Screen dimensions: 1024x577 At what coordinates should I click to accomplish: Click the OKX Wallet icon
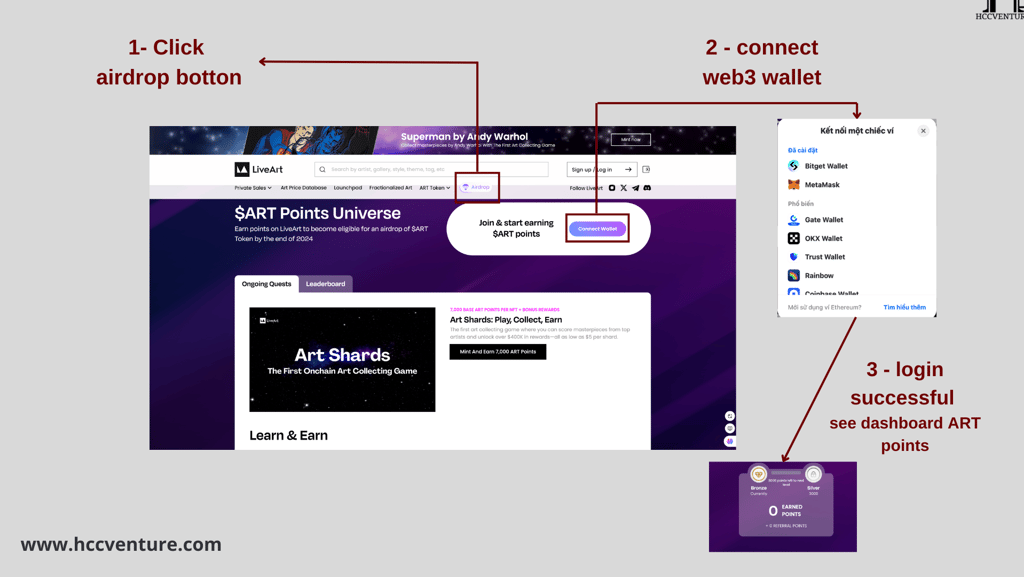pyautogui.click(x=793, y=238)
